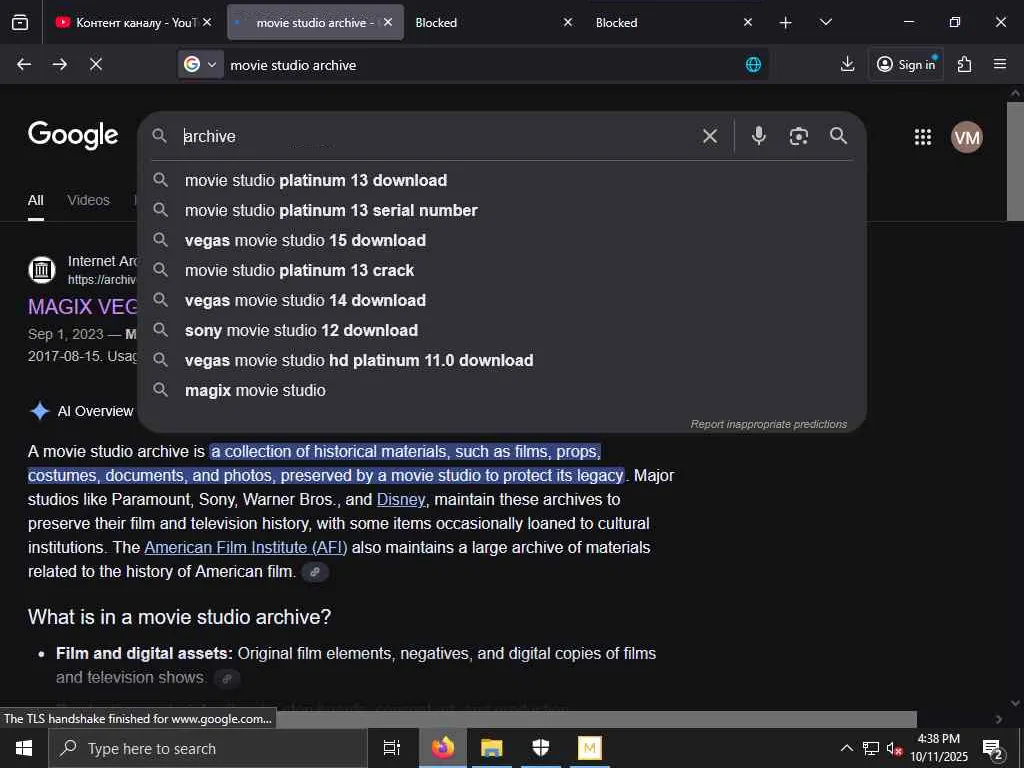Open the Extensions puzzle icon
The width and height of the screenshot is (1024, 768).
point(964,64)
